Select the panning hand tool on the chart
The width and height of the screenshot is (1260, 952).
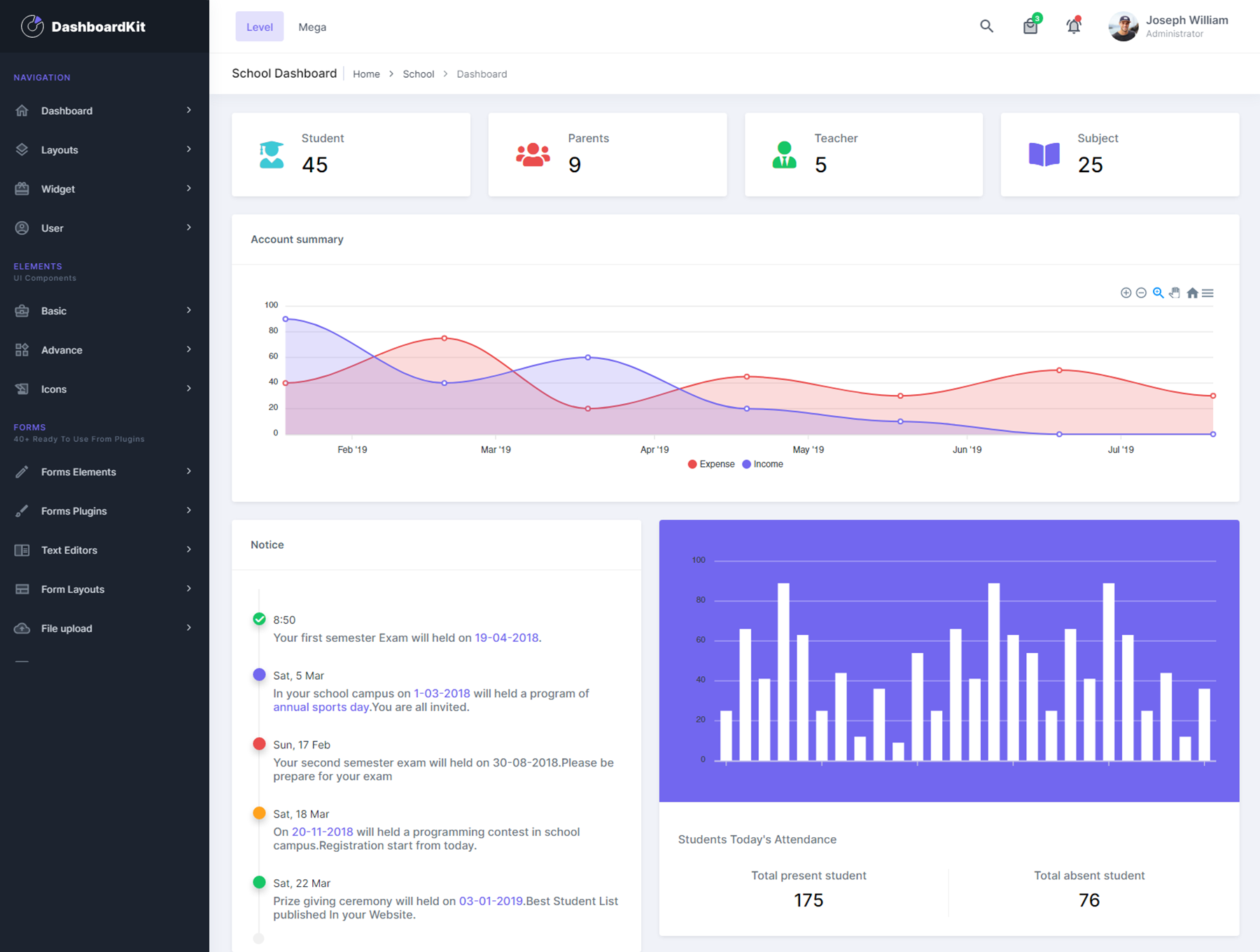[1175, 293]
